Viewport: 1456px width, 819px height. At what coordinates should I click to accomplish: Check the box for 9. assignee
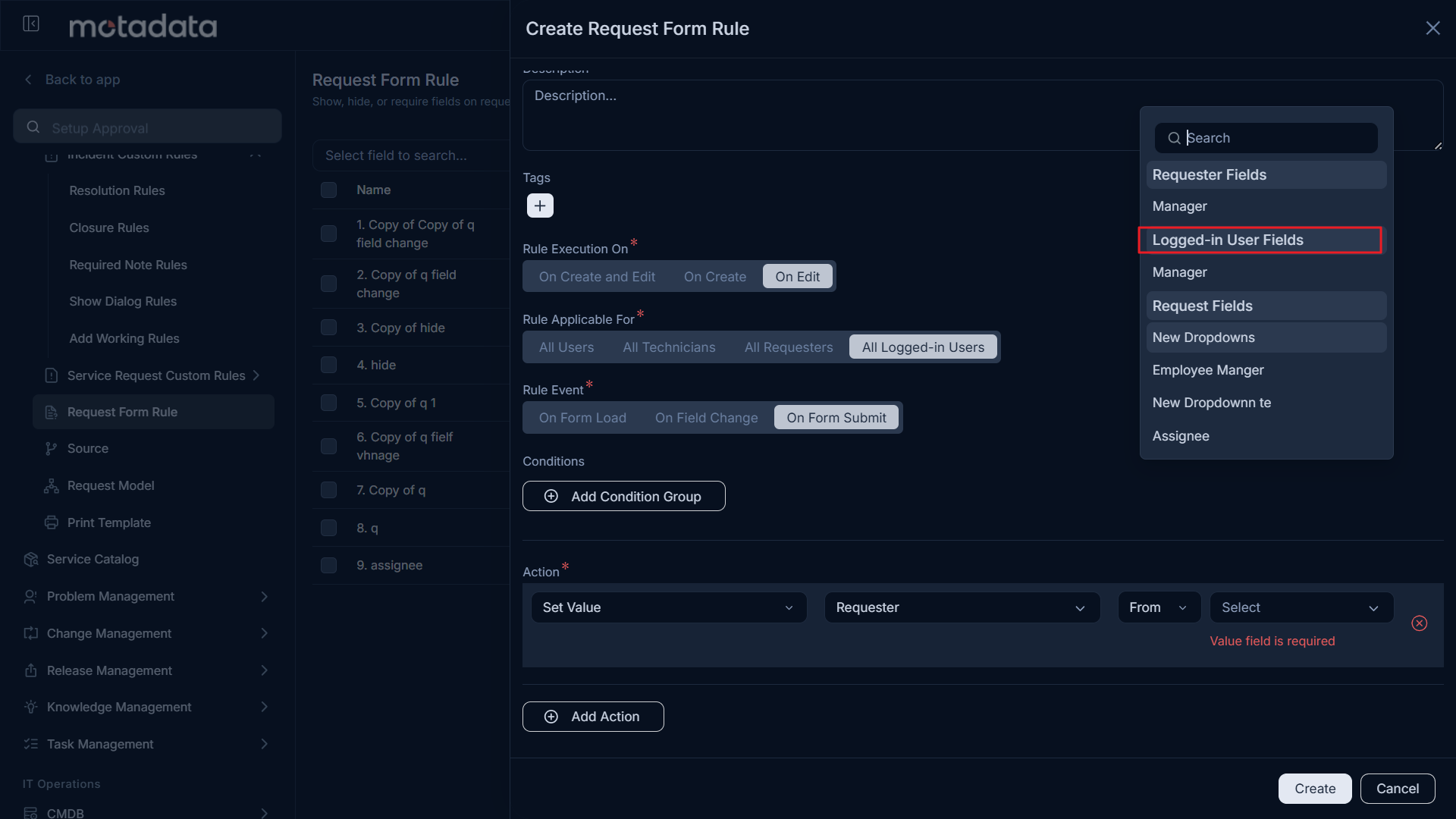(x=328, y=565)
